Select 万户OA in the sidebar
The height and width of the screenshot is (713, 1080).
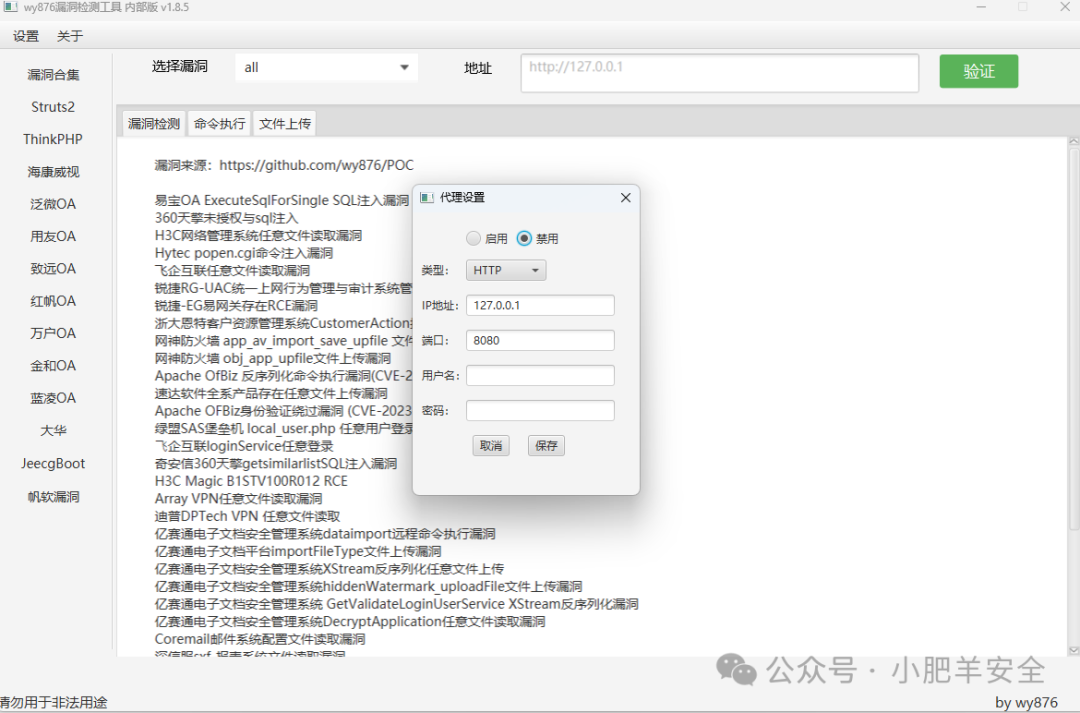pos(53,333)
